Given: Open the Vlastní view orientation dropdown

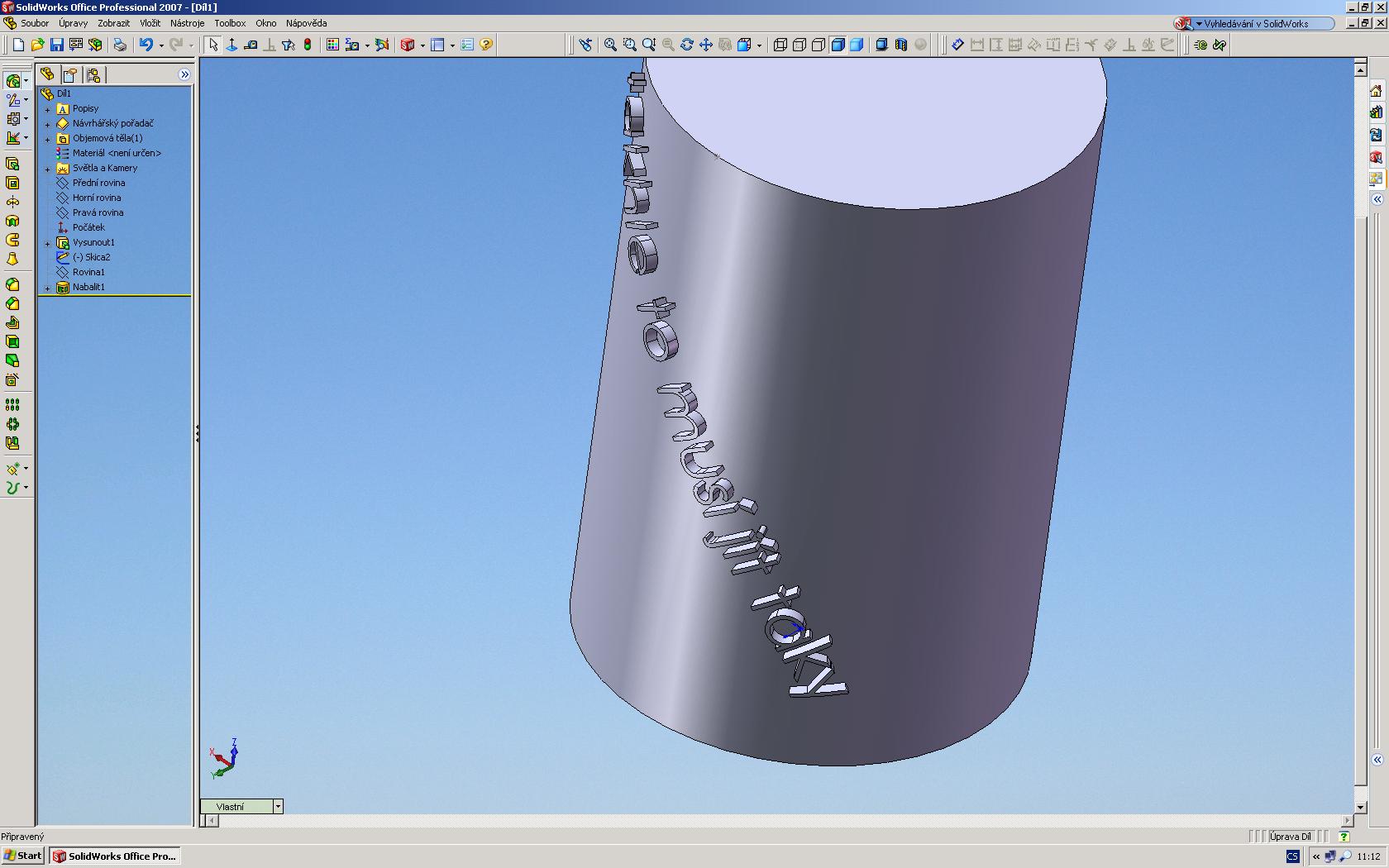Looking at the screenshot, I should (x=278, y=806).
